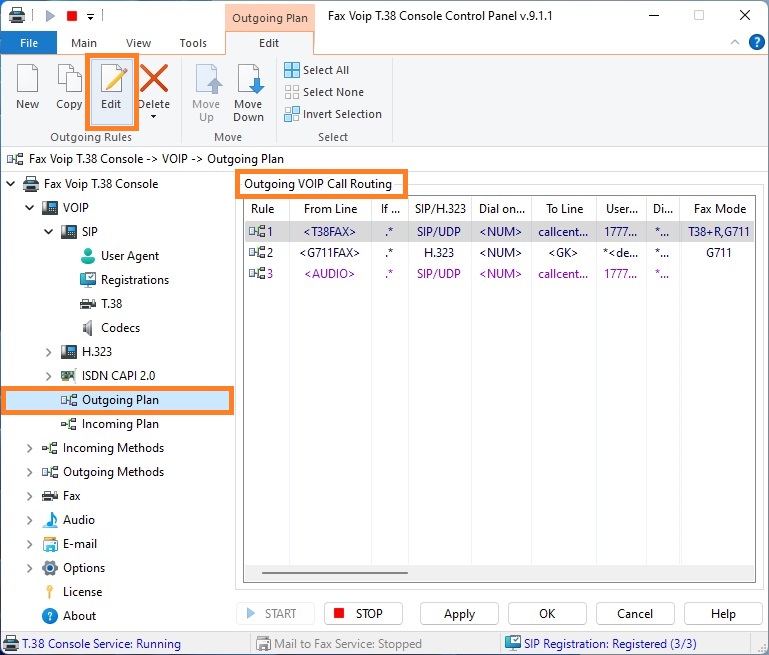Click the blue help question mark icon
Viewport: 769px width, 655px height.
pyautogui.click(x=756, y=42)
